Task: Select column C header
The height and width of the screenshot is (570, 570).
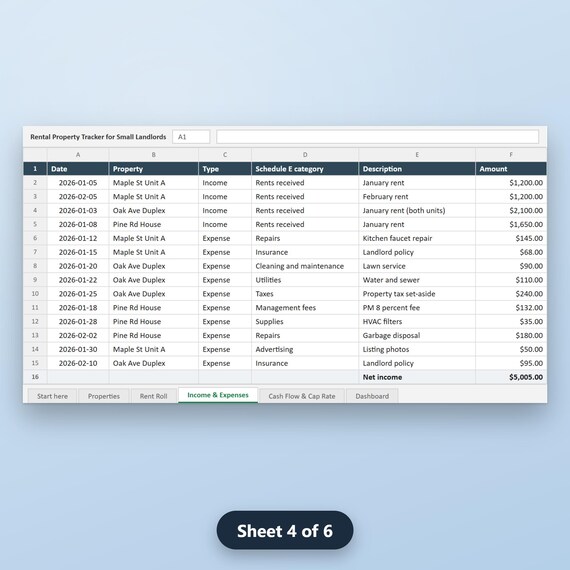Action: tap(225, 155)
